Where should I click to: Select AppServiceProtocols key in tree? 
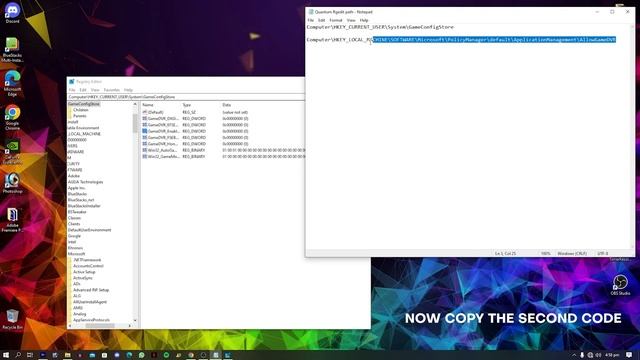coord(91,320)
